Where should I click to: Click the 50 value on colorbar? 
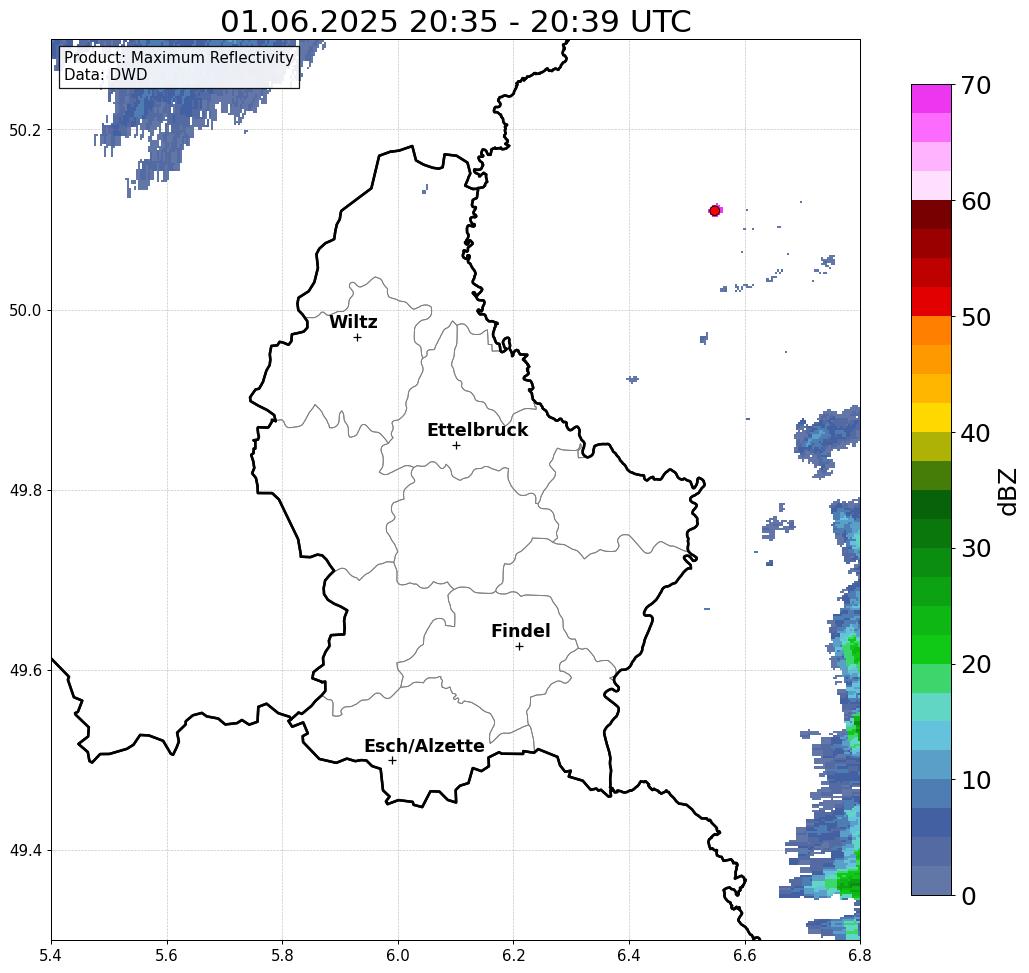click(x=975, y=318)
